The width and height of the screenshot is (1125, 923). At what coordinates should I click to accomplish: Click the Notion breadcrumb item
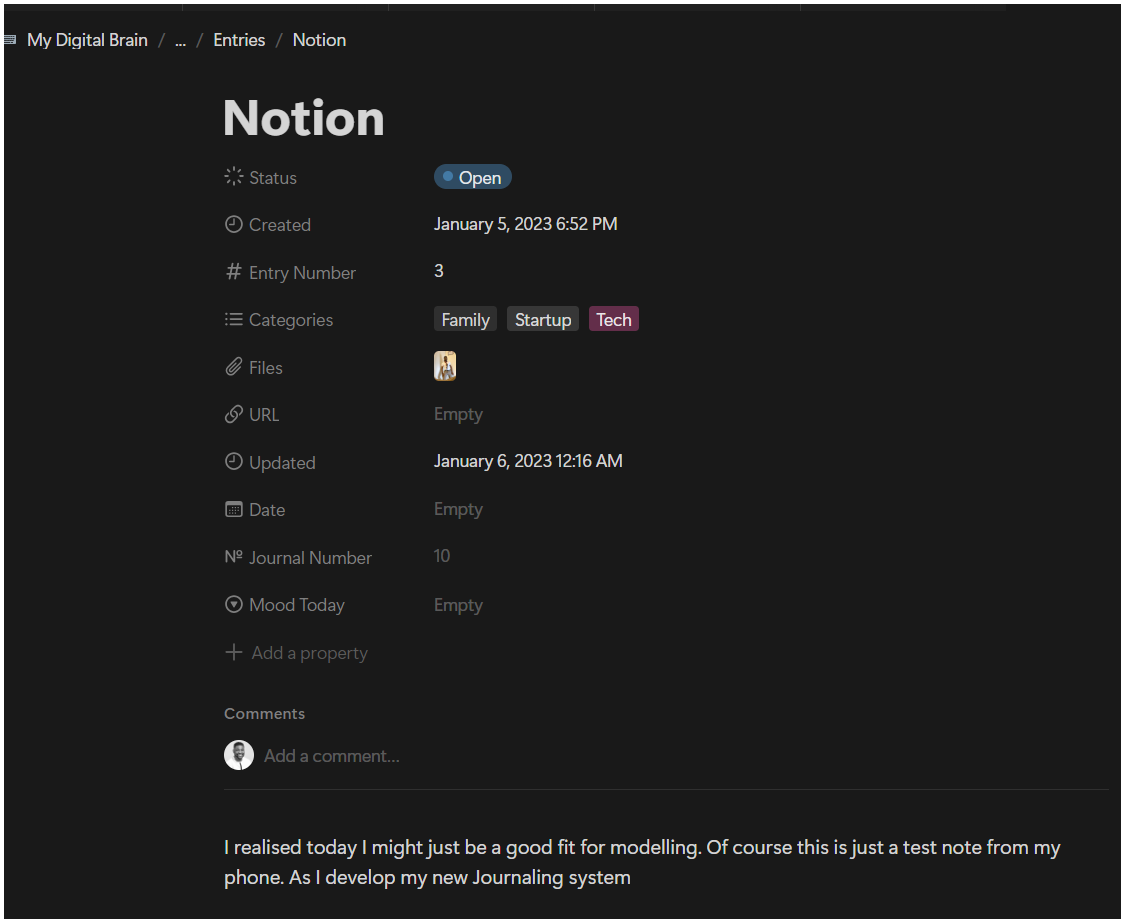(319, 40)
